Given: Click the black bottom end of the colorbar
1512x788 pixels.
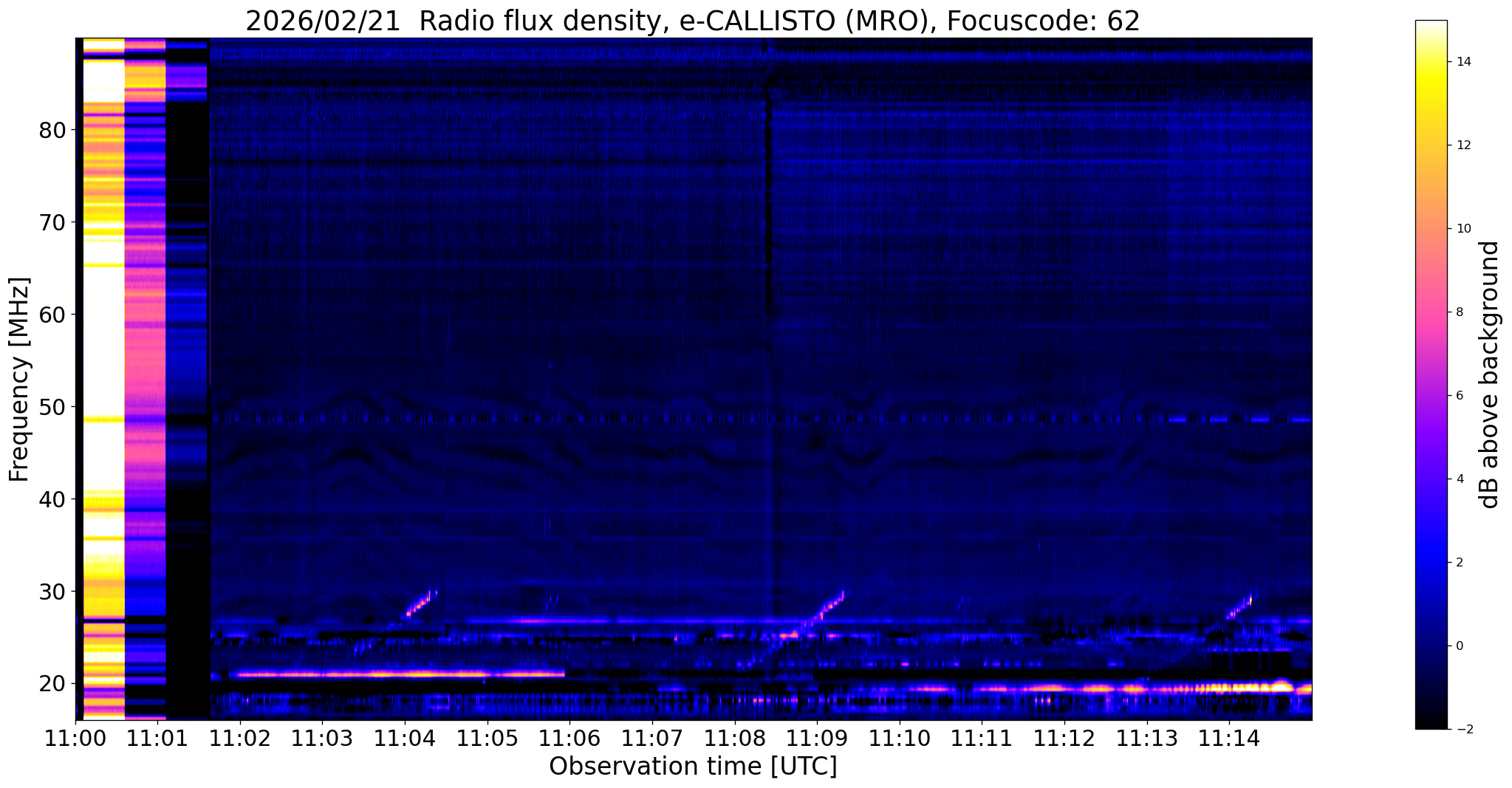Looking at the screenshot, I should pyautogui.click(x=1431, y=724).
